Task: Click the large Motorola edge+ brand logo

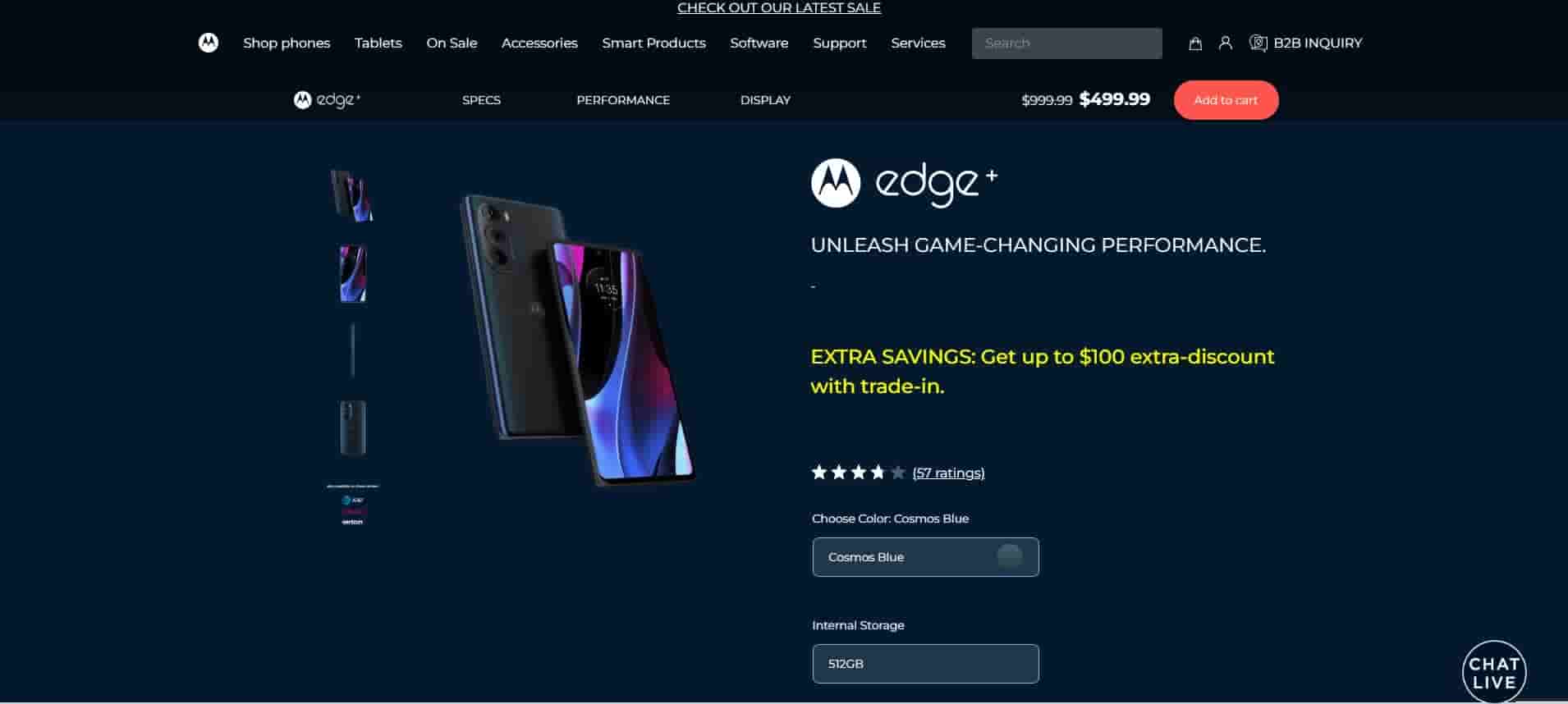Action: [904, 183]
